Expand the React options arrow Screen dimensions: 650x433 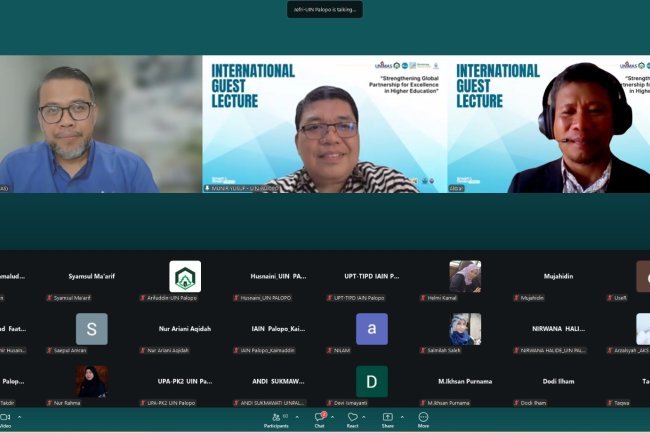[x=364, y=417]
